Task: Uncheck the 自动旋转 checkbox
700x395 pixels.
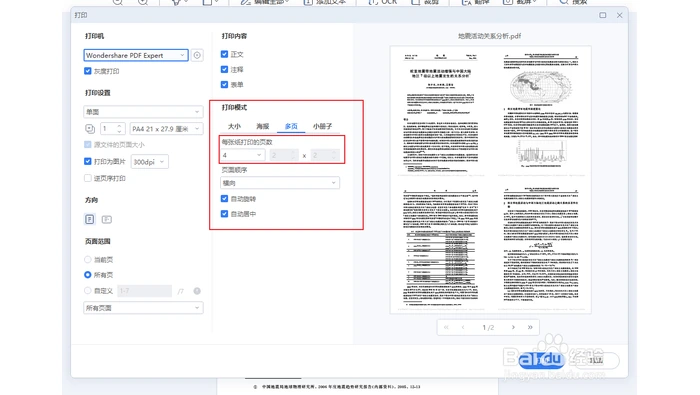Action: (225, 199)
